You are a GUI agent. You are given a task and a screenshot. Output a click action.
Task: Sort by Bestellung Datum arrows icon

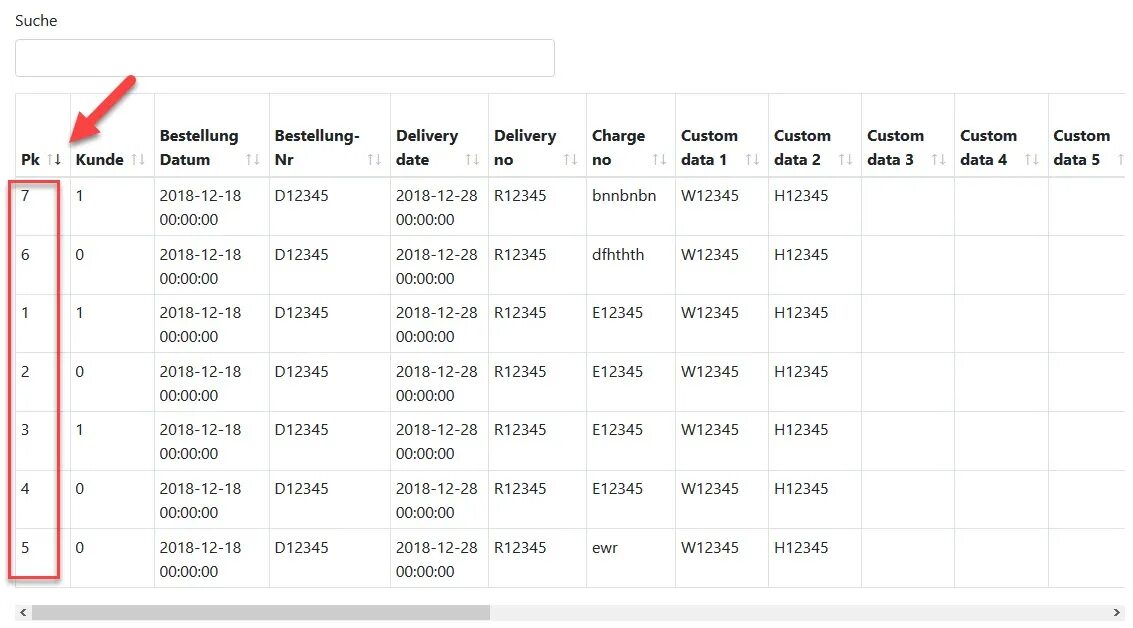[253, 160]
